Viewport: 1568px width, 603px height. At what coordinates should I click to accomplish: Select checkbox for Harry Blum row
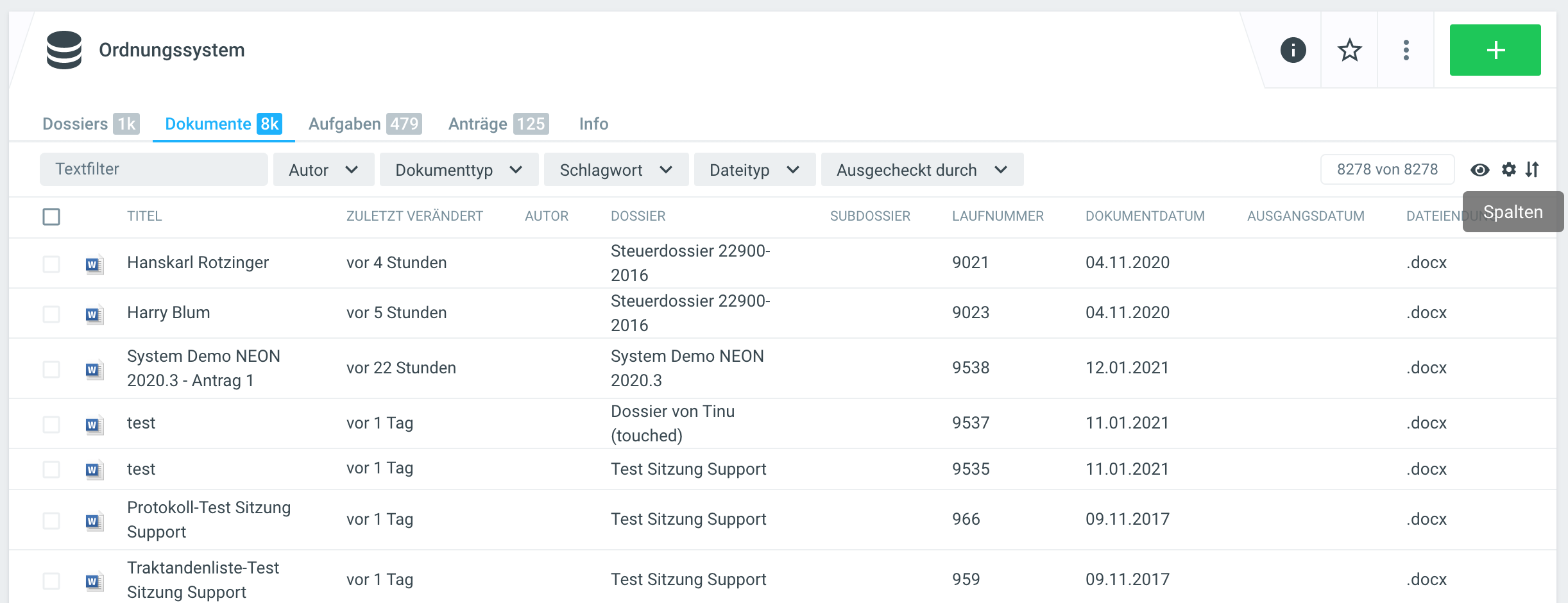click(x=51, y=314)
